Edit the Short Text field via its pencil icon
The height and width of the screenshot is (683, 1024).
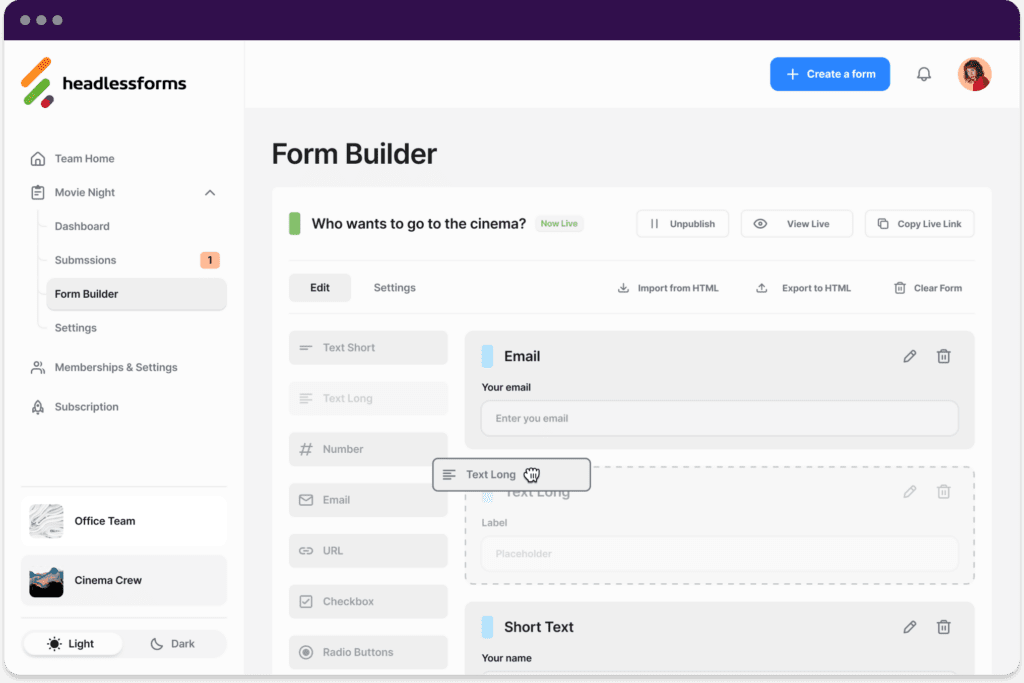909,627
